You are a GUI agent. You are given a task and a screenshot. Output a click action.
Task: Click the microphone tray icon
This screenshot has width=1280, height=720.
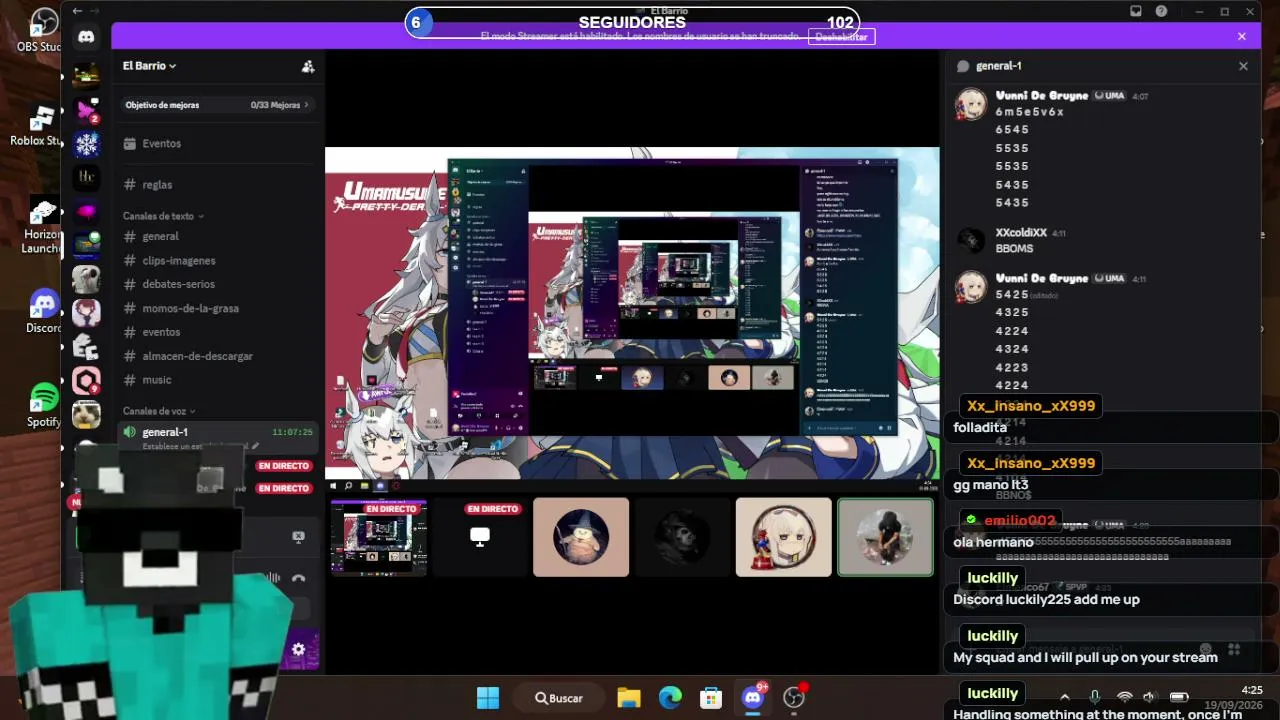[1095, 697]
